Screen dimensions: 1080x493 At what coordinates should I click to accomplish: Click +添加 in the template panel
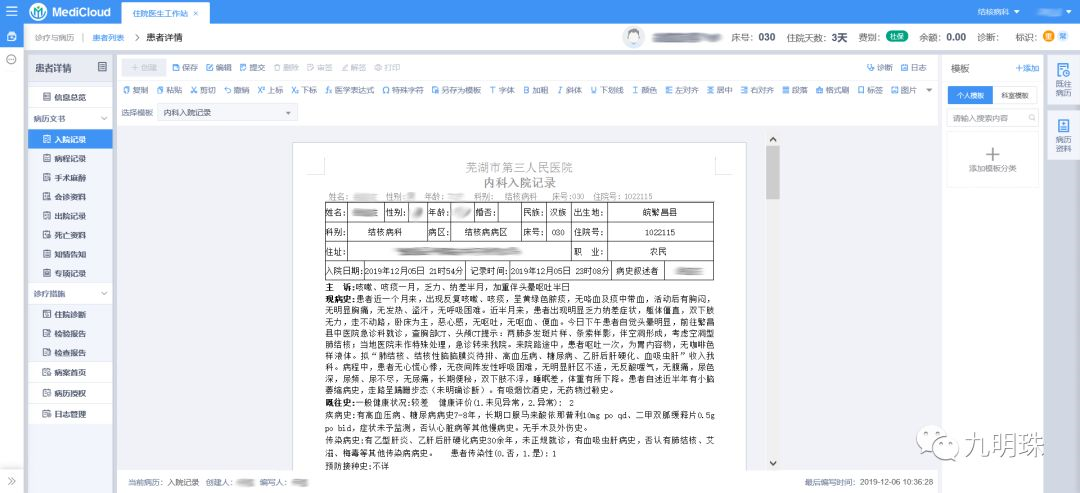click(x=1027, y=68)
